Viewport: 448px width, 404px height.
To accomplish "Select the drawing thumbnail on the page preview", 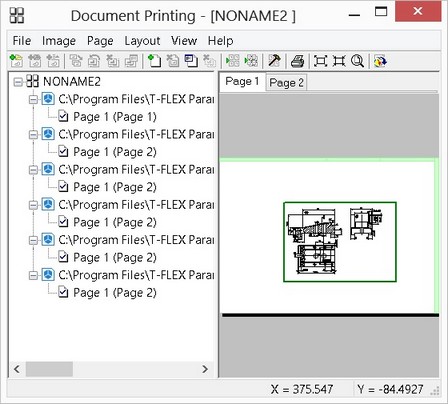I will click(x=340, y=242).
